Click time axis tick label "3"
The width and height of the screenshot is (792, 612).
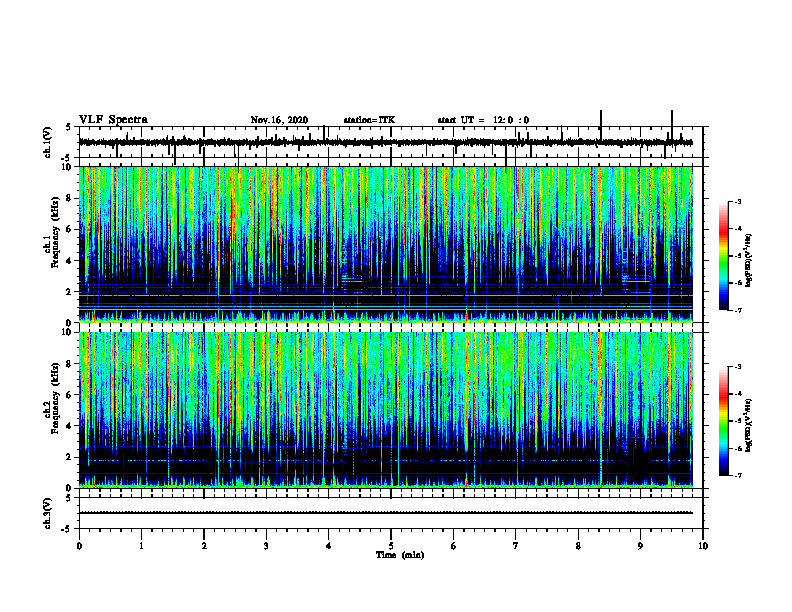(266, 546)
